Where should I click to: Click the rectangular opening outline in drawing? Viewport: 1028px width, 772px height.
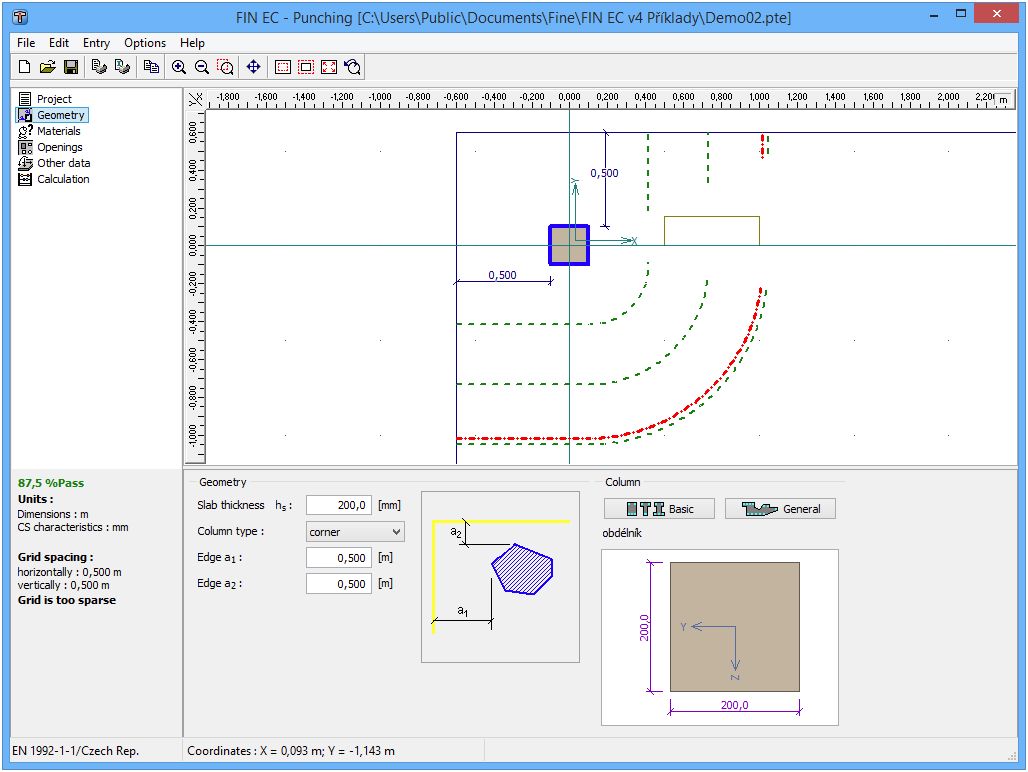tap(712, 231)
